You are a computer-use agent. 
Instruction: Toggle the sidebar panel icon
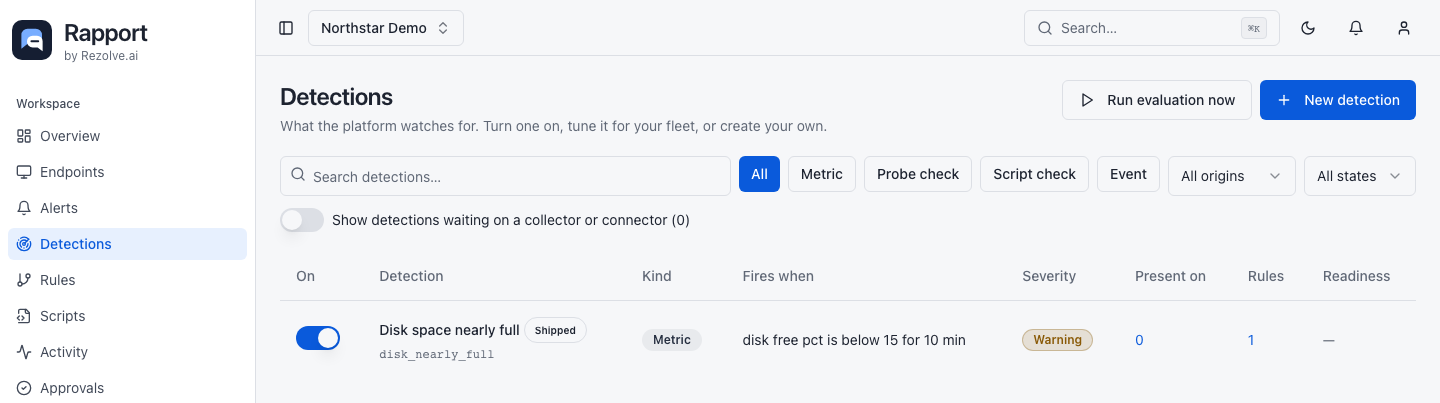point(286,28)
